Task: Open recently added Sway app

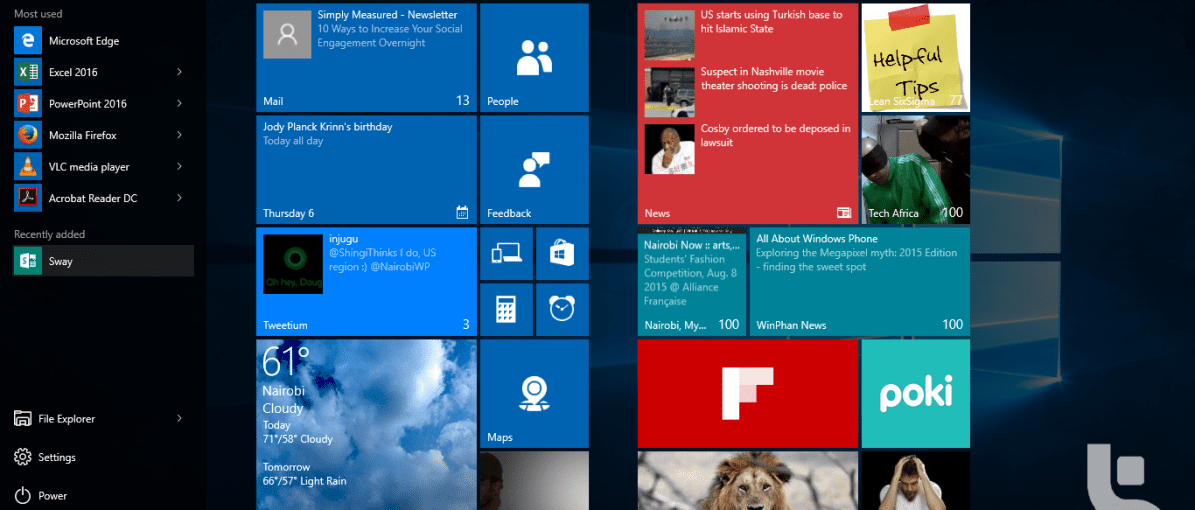Action: 103,261
